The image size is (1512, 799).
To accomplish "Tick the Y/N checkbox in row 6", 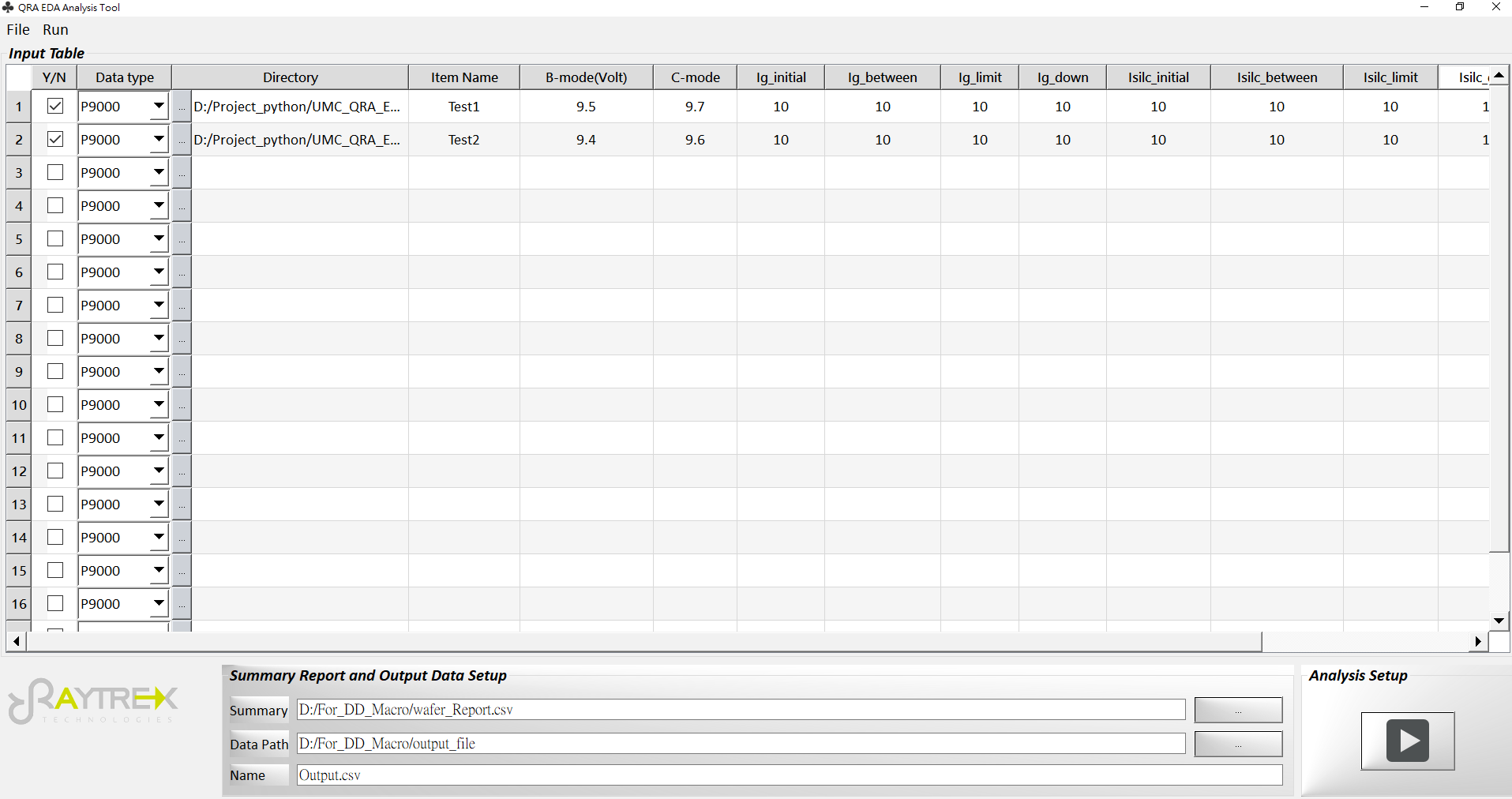I will (x=55, y=272).
